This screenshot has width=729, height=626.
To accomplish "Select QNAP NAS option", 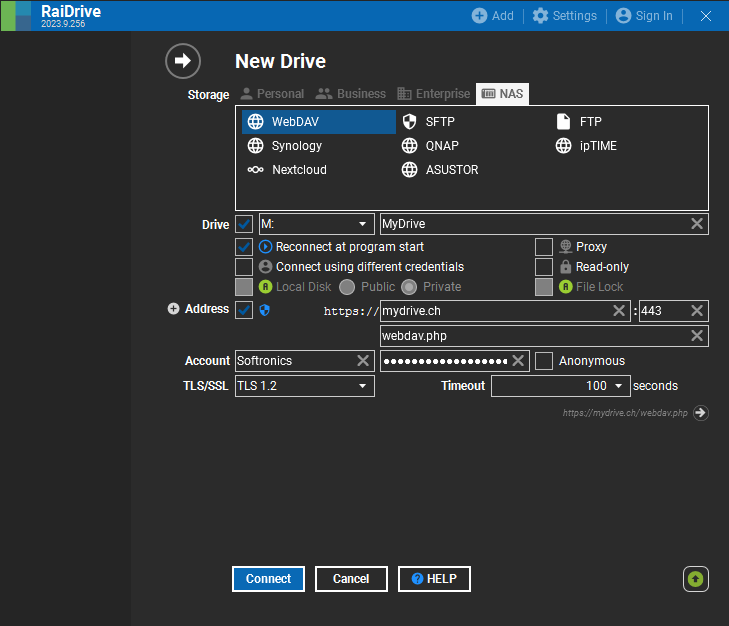I will point(430,146).
